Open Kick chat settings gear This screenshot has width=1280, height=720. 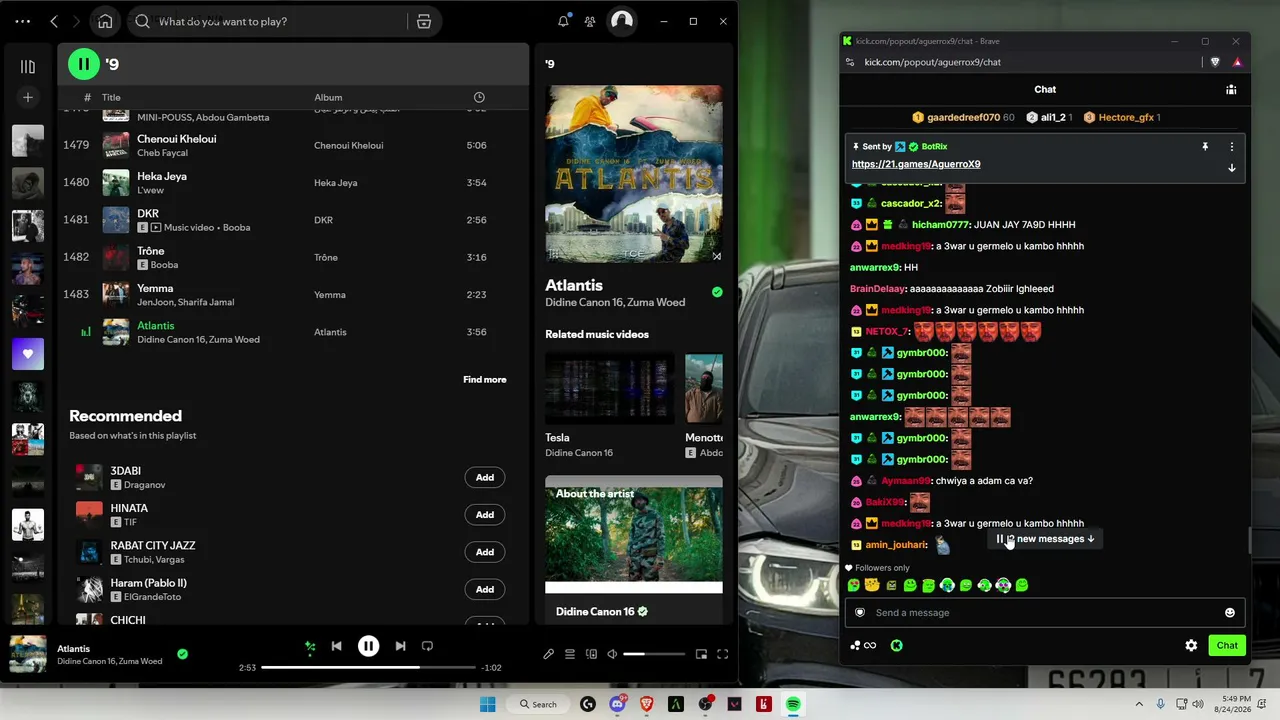(x=1191, y=645)
